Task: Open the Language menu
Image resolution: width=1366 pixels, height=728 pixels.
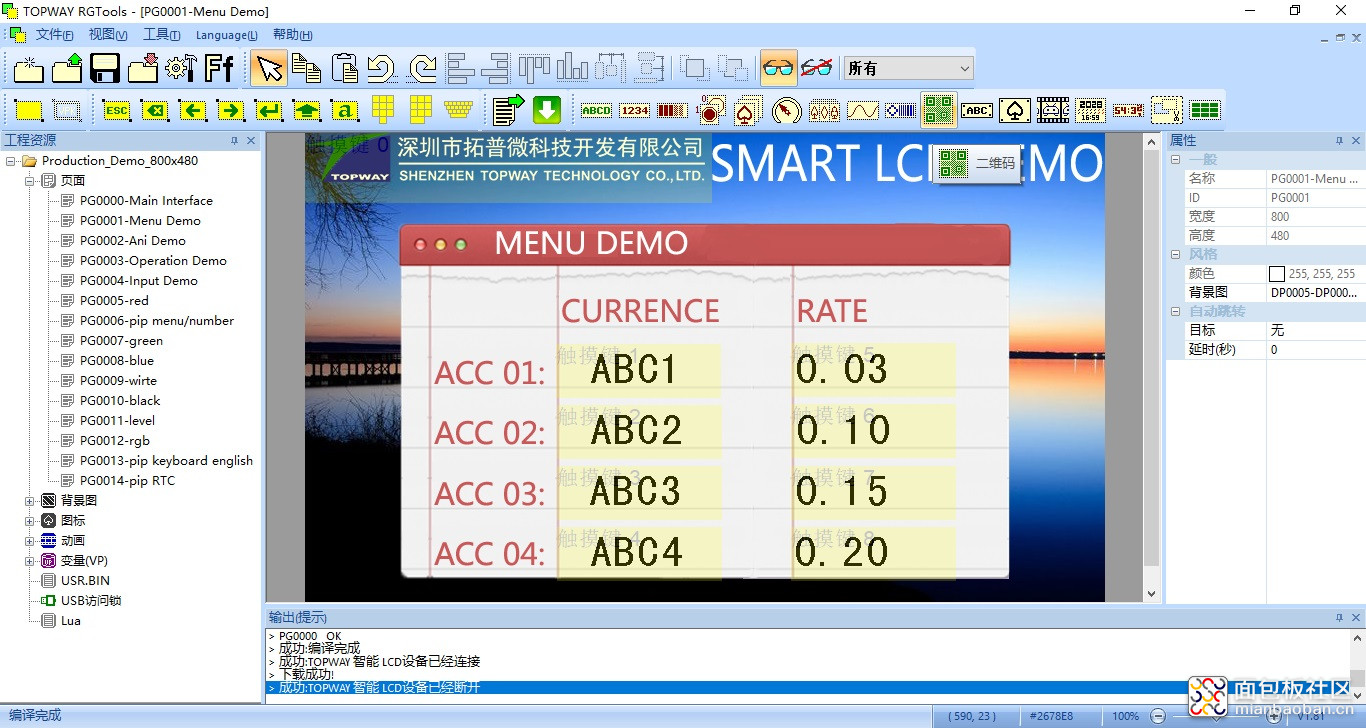Action: click(226, 35)
